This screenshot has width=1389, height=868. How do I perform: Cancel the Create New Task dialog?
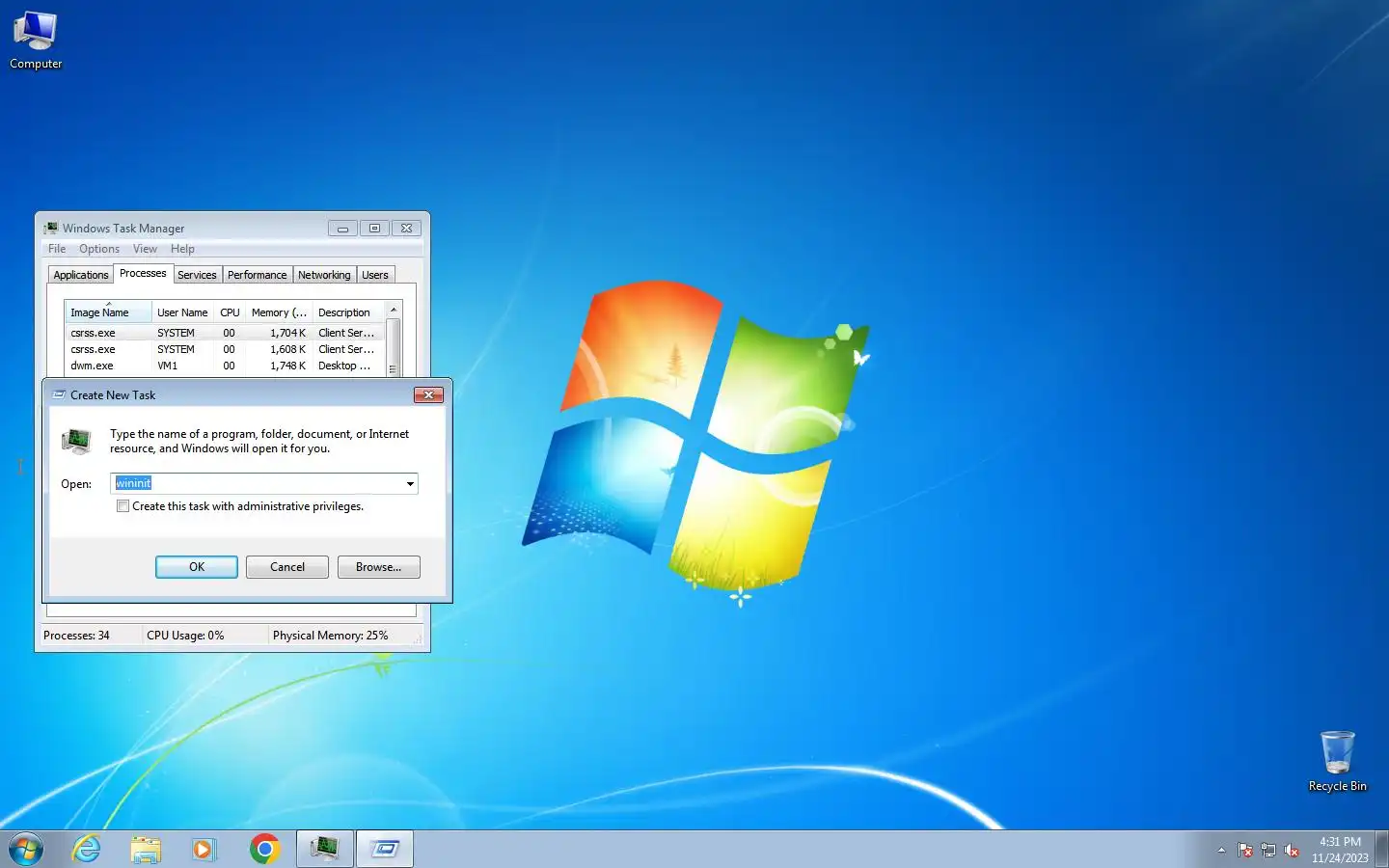tap(287, 567)
